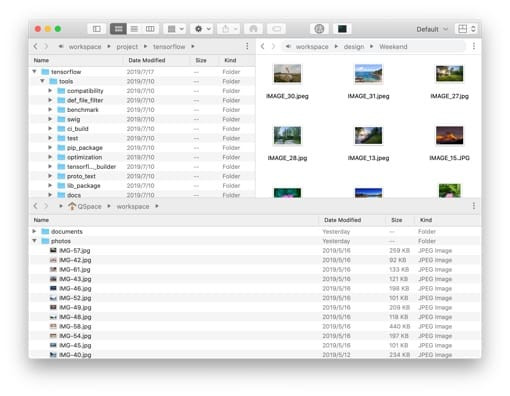Select file IMG-42.jpg

click(x=255, y=260)
